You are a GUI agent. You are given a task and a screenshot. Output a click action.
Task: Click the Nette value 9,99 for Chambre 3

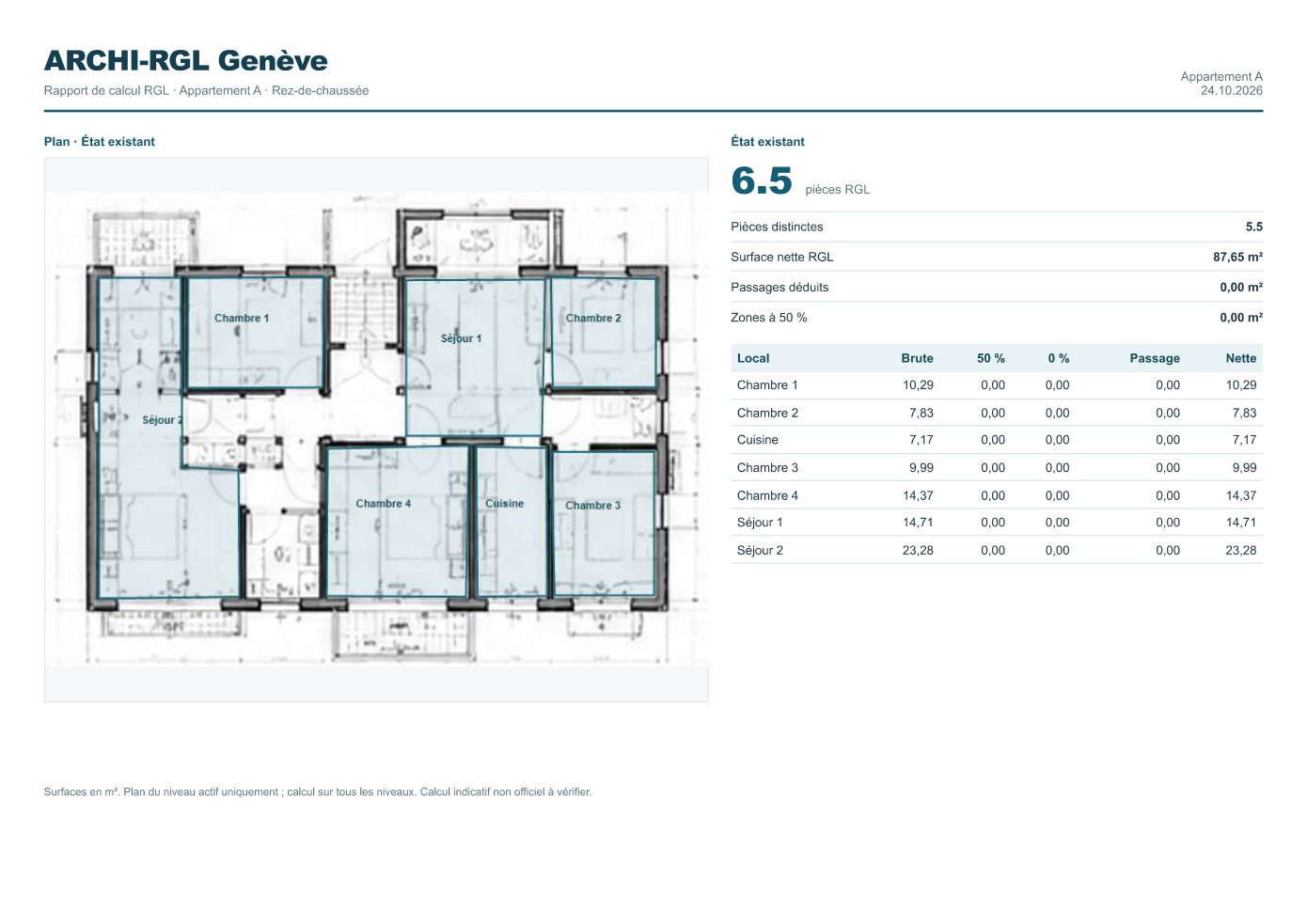[1245, 467]
